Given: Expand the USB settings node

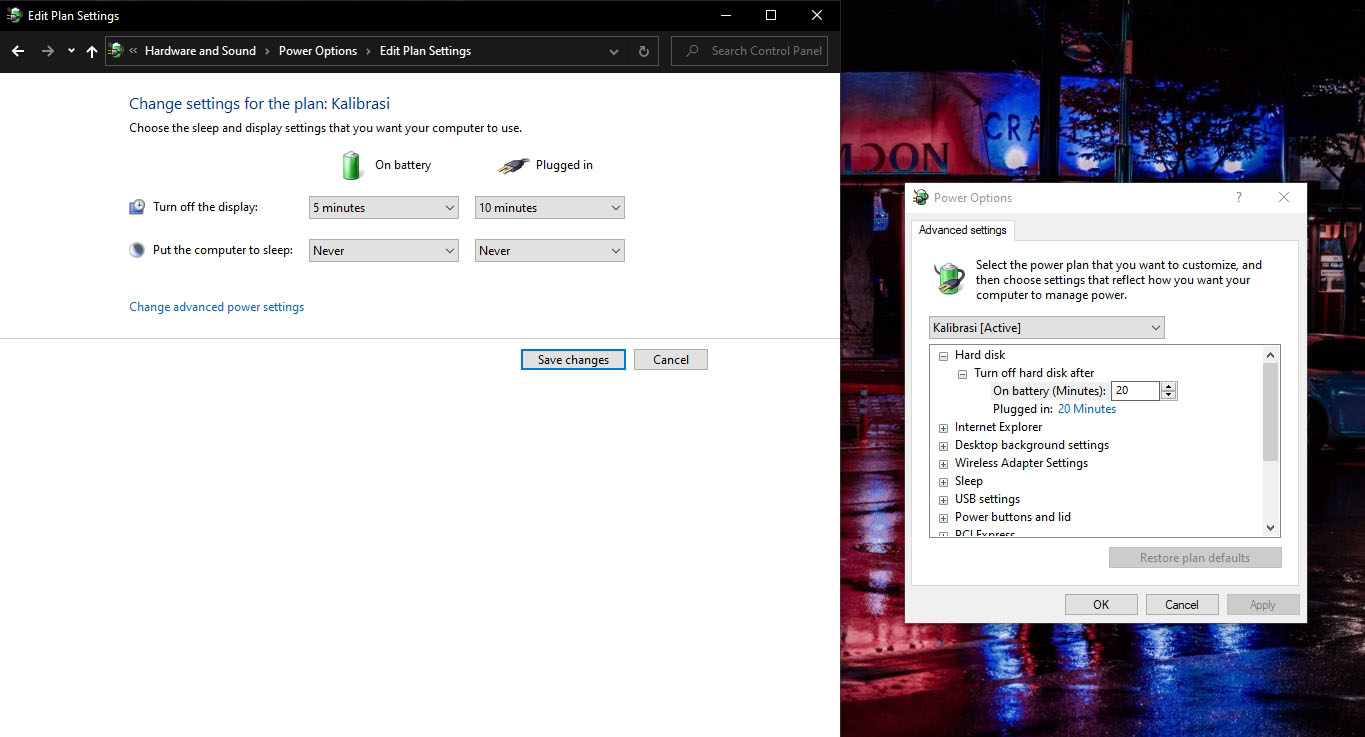Looking at the screenshot, I should [x=943, y=500].
